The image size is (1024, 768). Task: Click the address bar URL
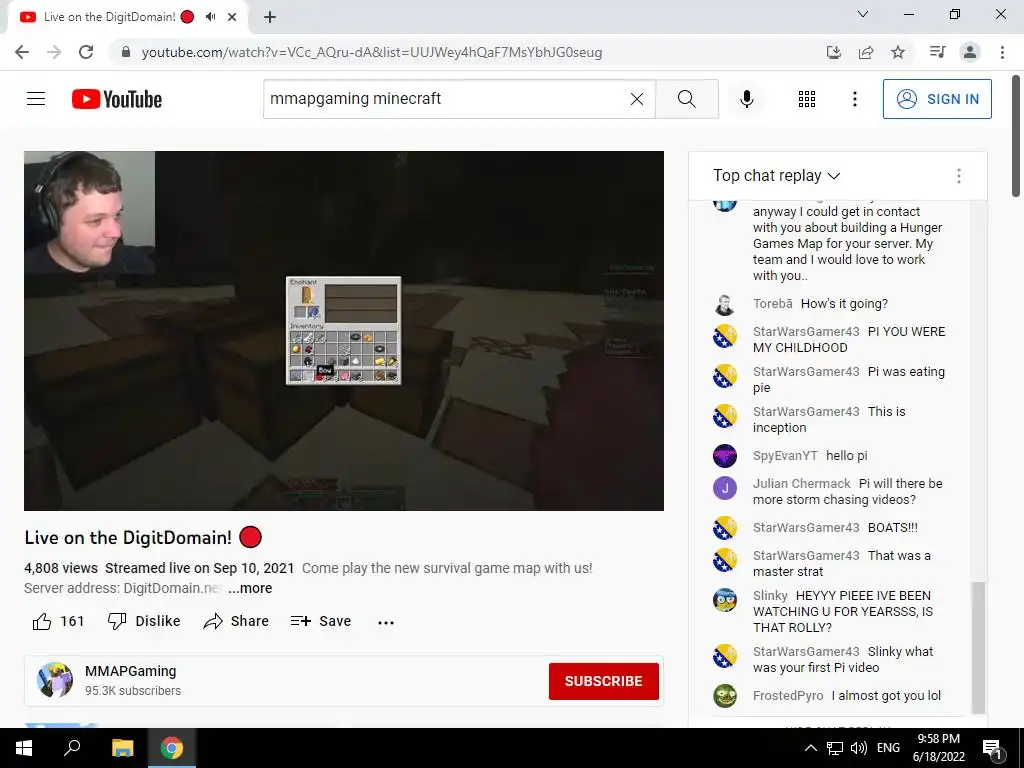coord(372,52)
